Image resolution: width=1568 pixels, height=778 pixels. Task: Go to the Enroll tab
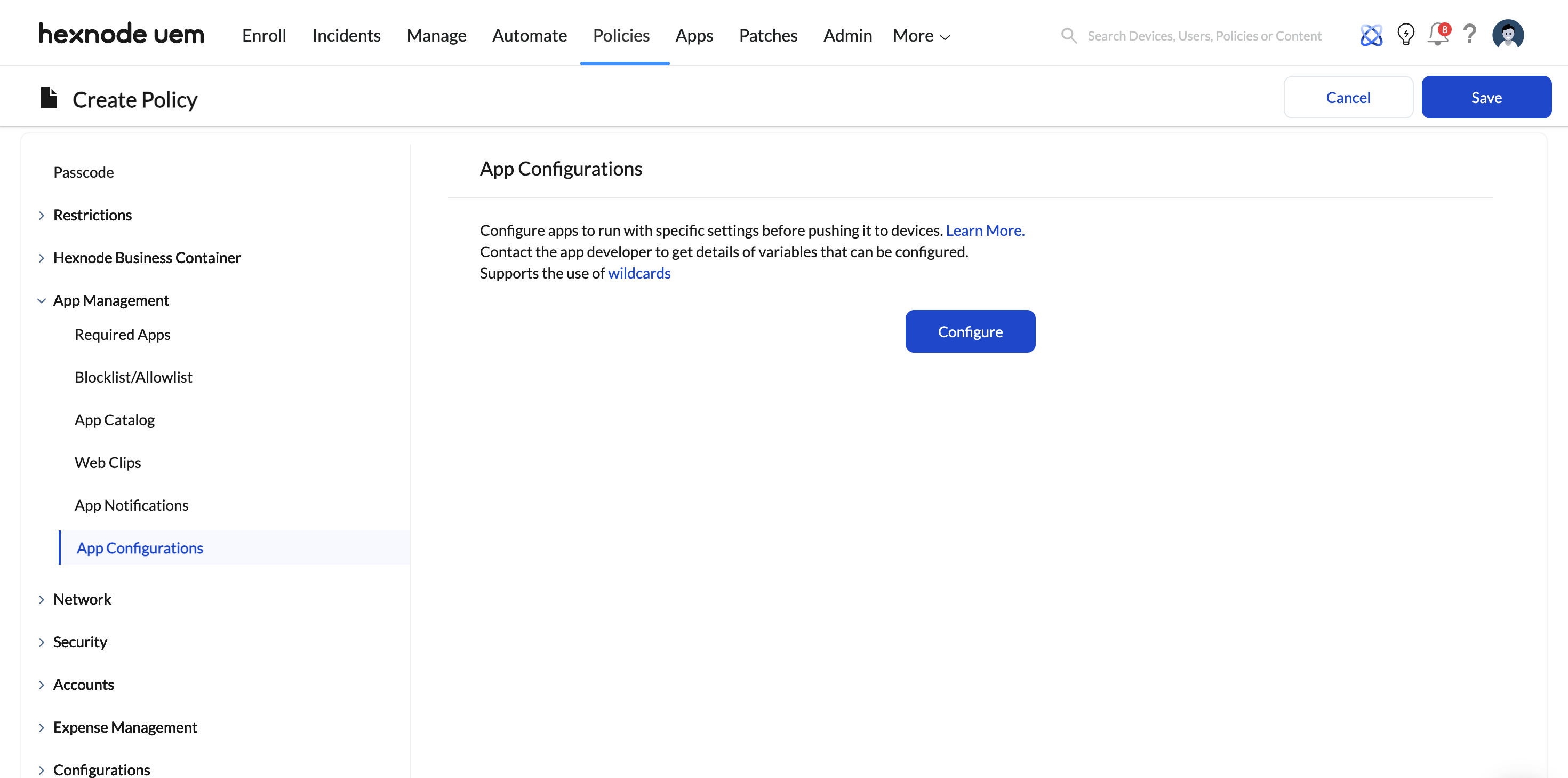tap(263, 35)
